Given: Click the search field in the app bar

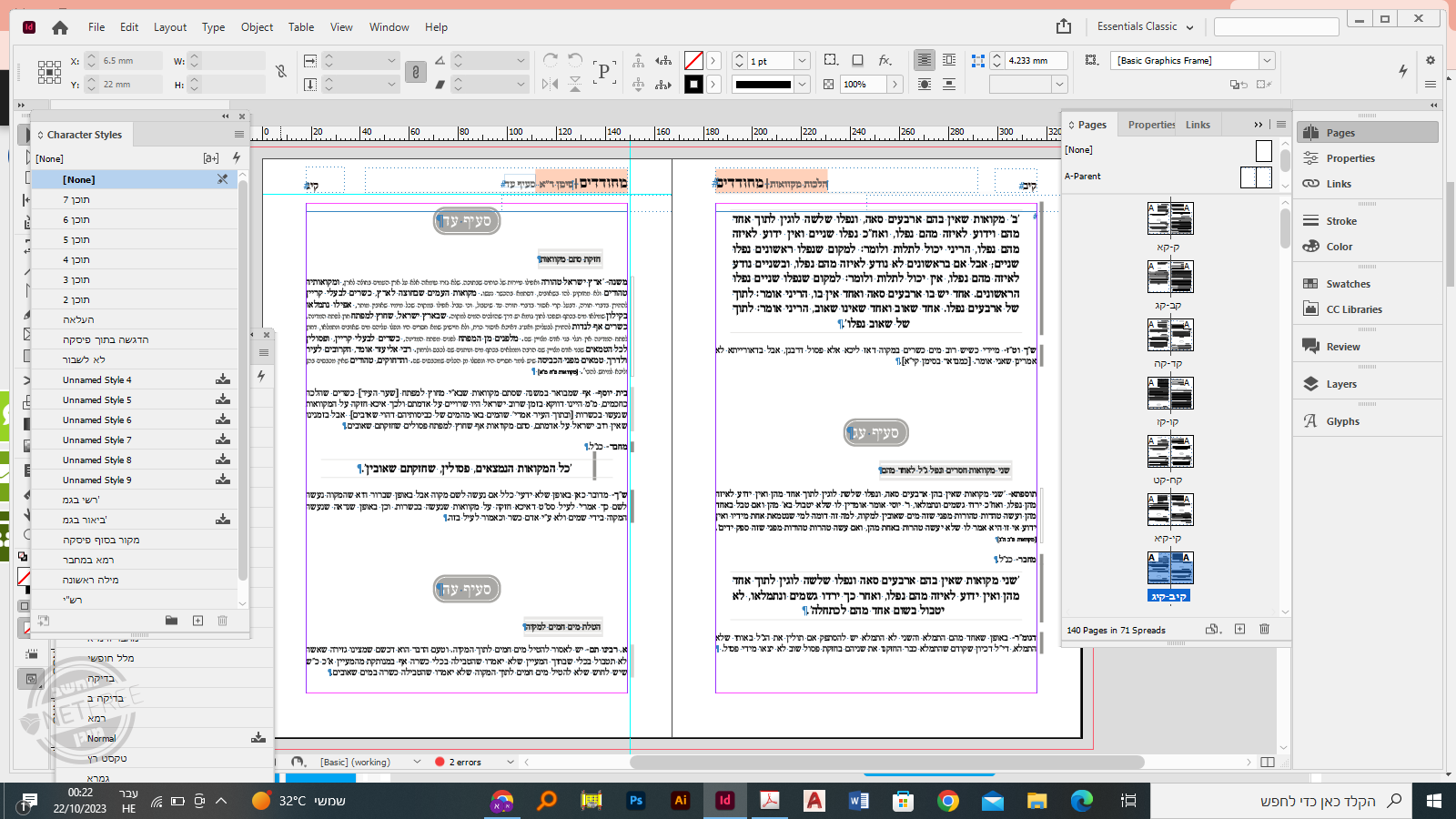Looking at the screenshot, I should coord(1276,26).
